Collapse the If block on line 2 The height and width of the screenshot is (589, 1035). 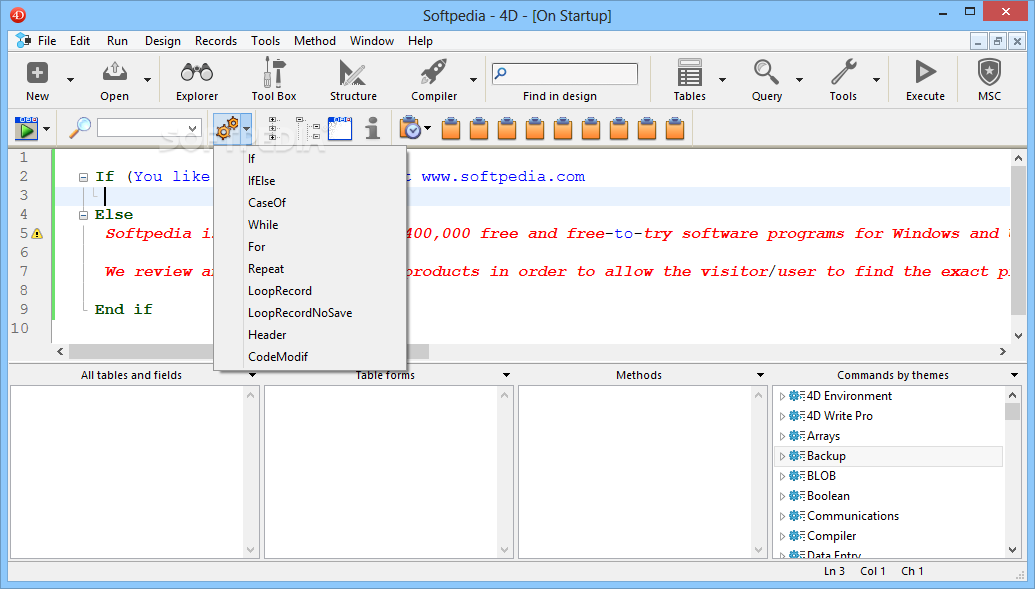[x=83, y=177]
